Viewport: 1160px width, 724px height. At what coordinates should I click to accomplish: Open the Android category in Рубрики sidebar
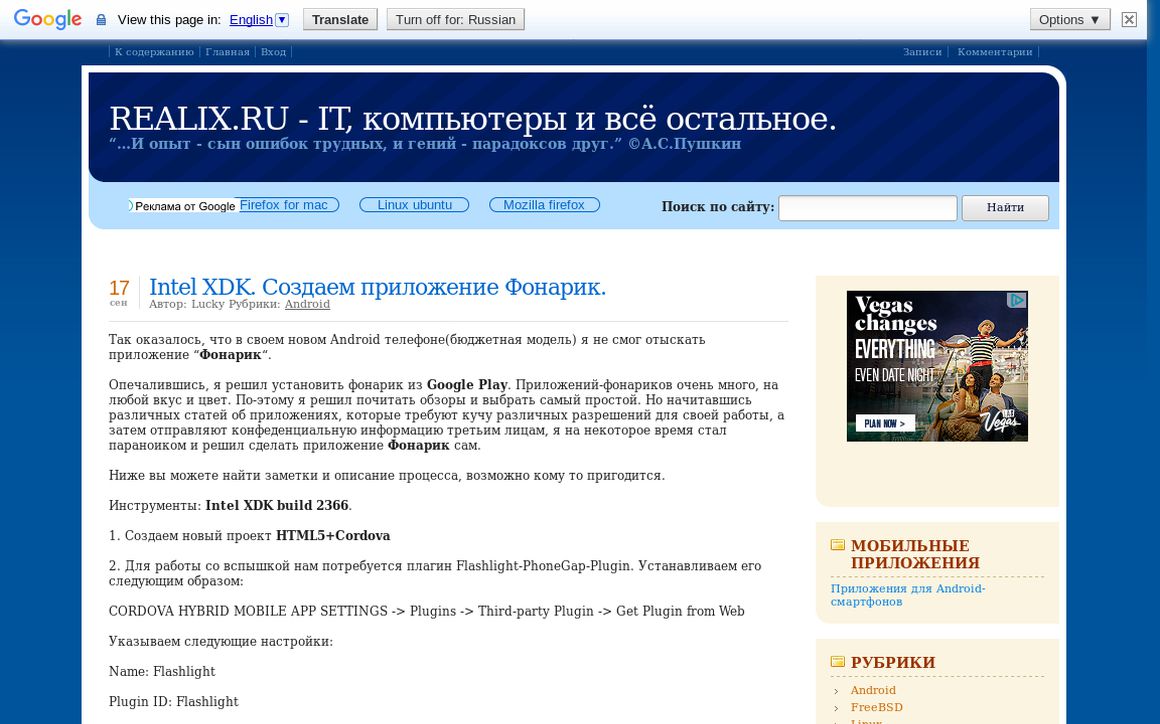[x=873, y=690]
